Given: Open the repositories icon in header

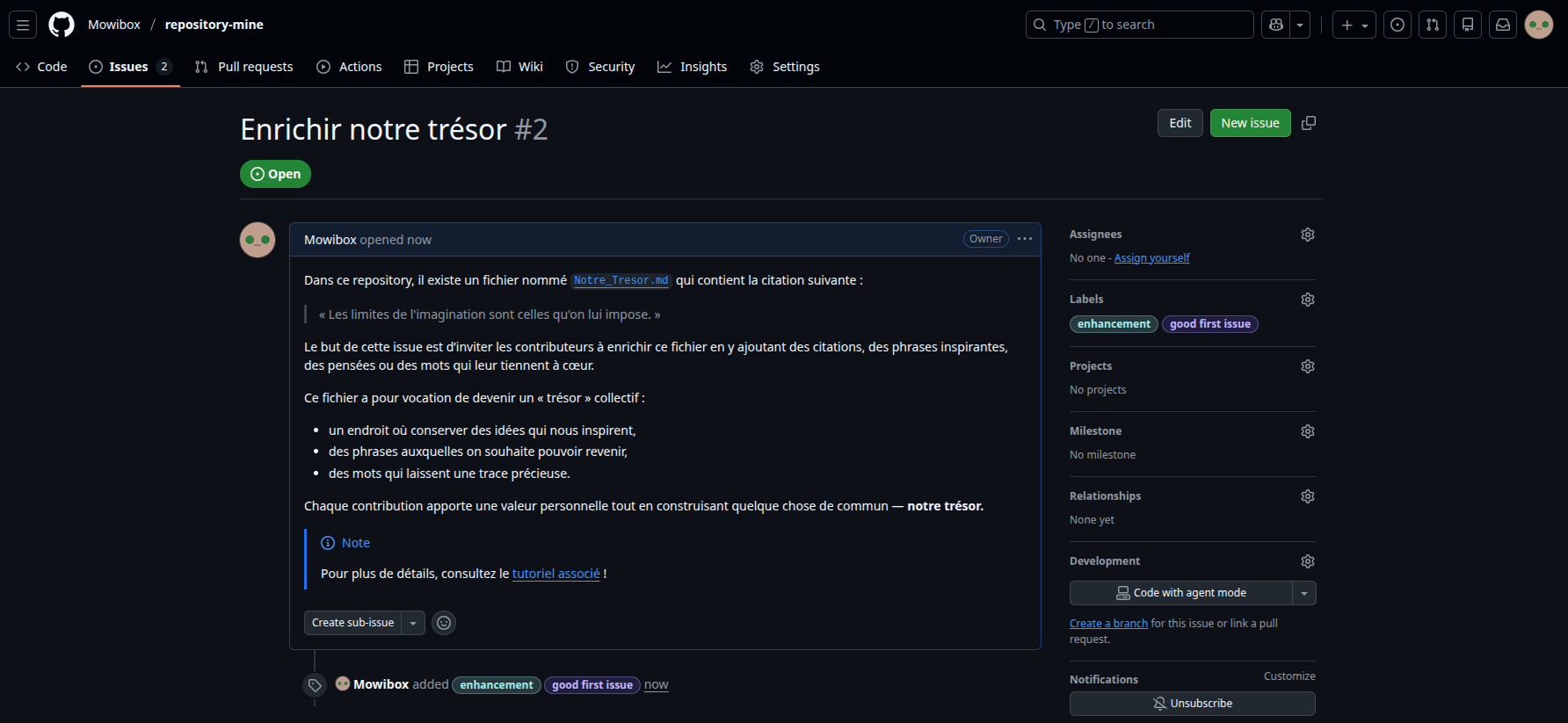Looking at the screenshot, I should [1468, 25].
